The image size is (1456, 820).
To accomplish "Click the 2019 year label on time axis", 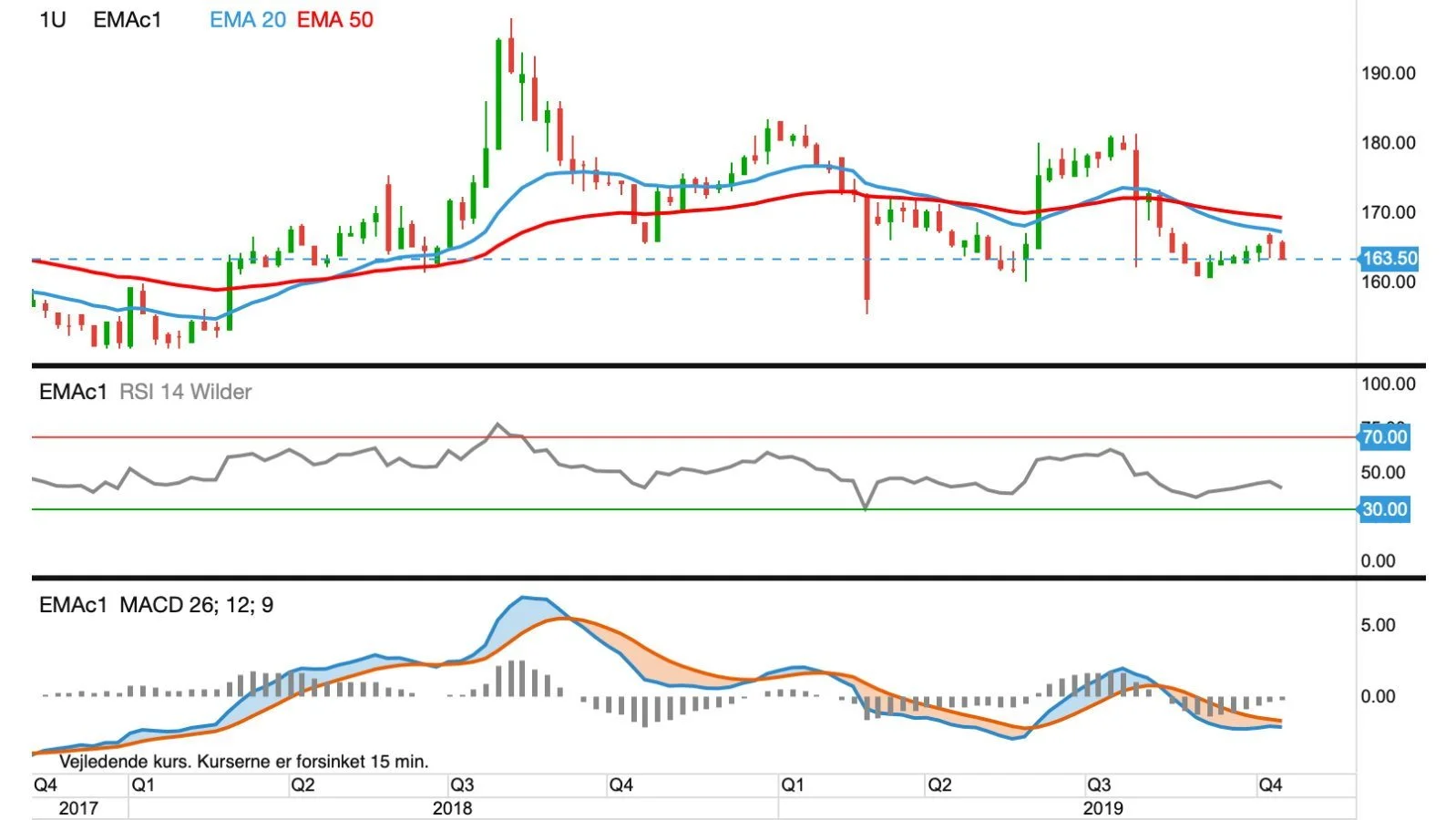I will tap(1102, 808).
